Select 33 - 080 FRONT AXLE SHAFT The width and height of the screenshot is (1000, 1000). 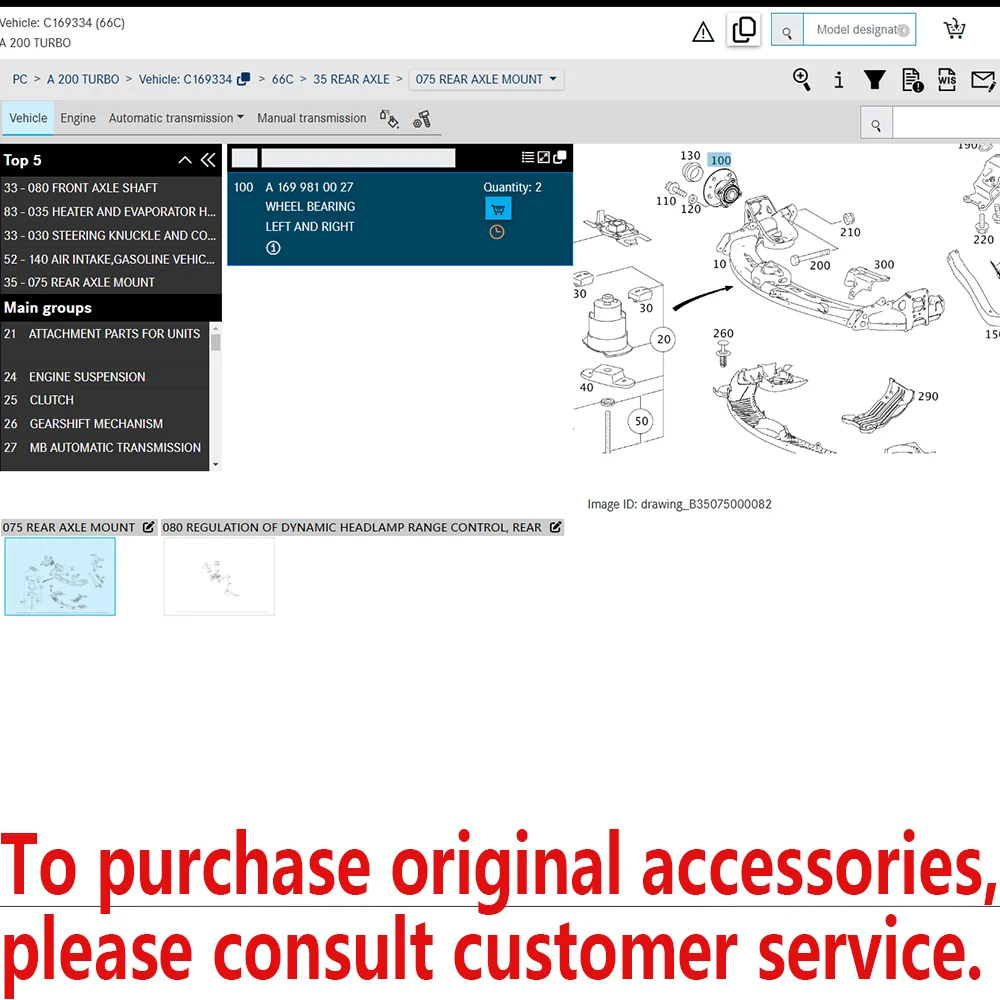(110, 188)
